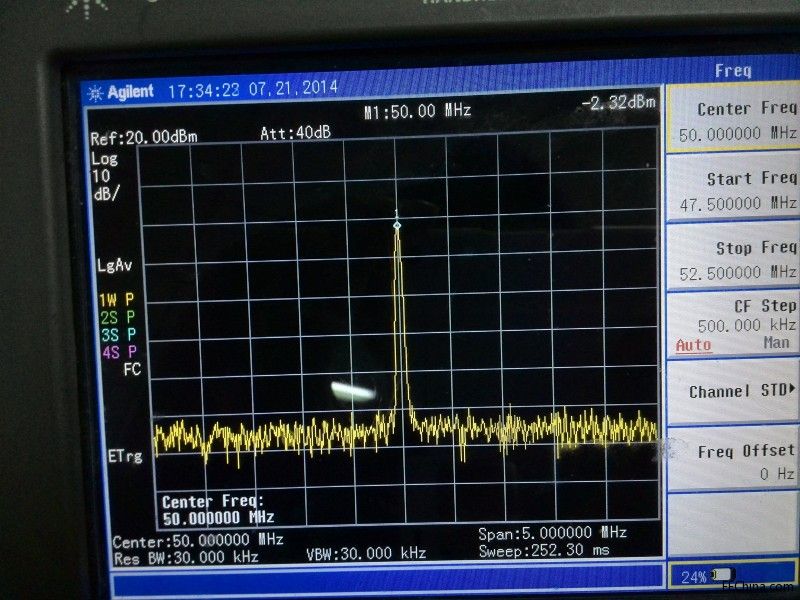Click the Freq menu title
Image resolution: width=800 pixels, height=600 pixels.
tap(733, 70)
